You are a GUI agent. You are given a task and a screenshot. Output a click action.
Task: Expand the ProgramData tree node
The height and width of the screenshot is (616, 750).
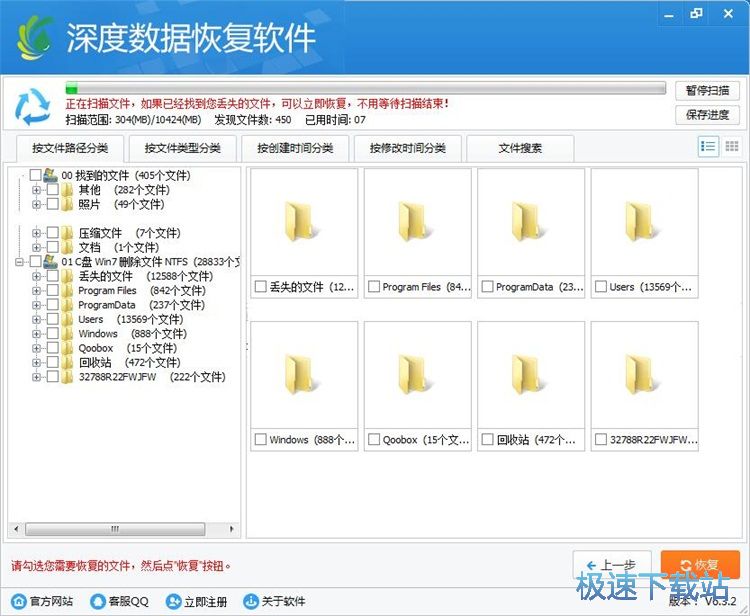(37, 305)
